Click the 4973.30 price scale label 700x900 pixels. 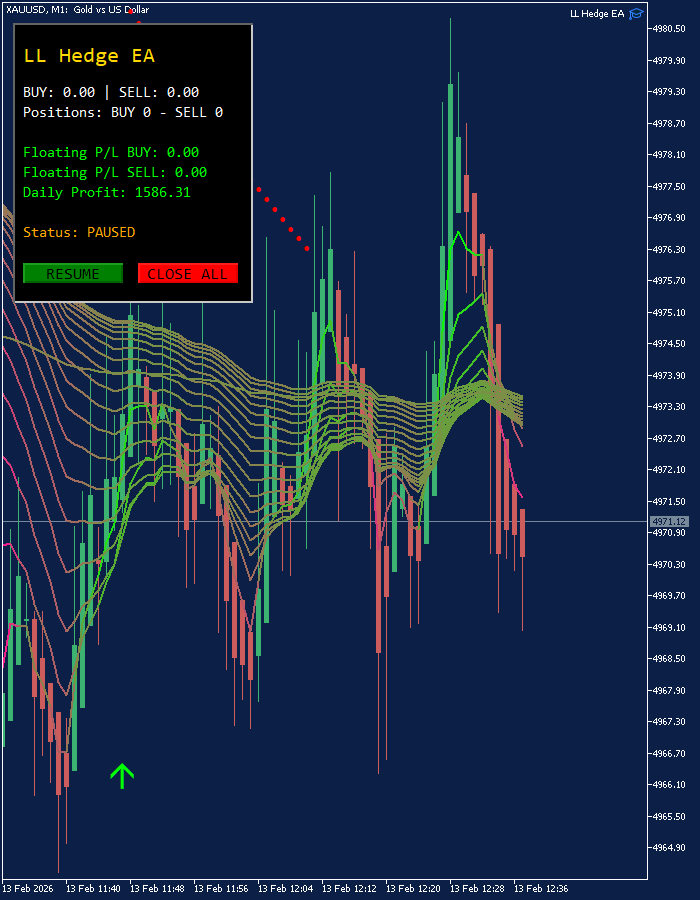[669, 406]
